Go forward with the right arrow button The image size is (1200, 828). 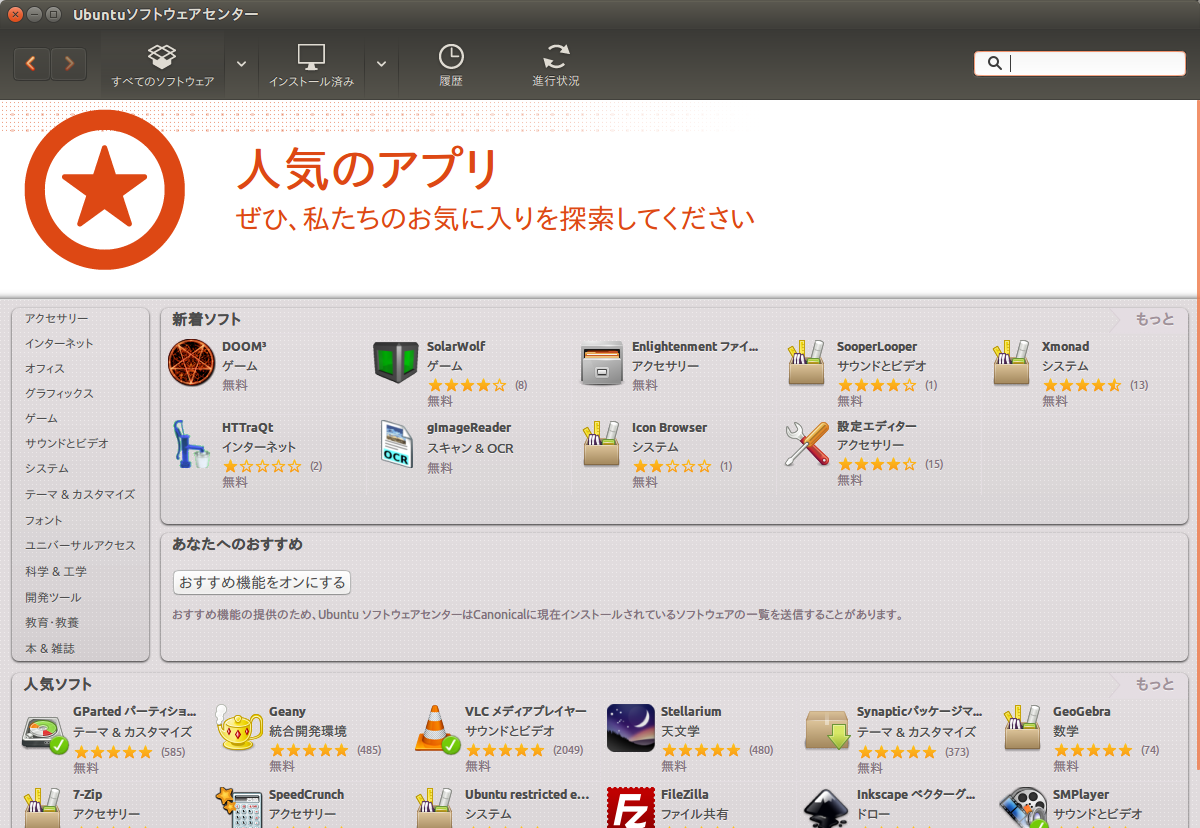[x=68, y=64]
